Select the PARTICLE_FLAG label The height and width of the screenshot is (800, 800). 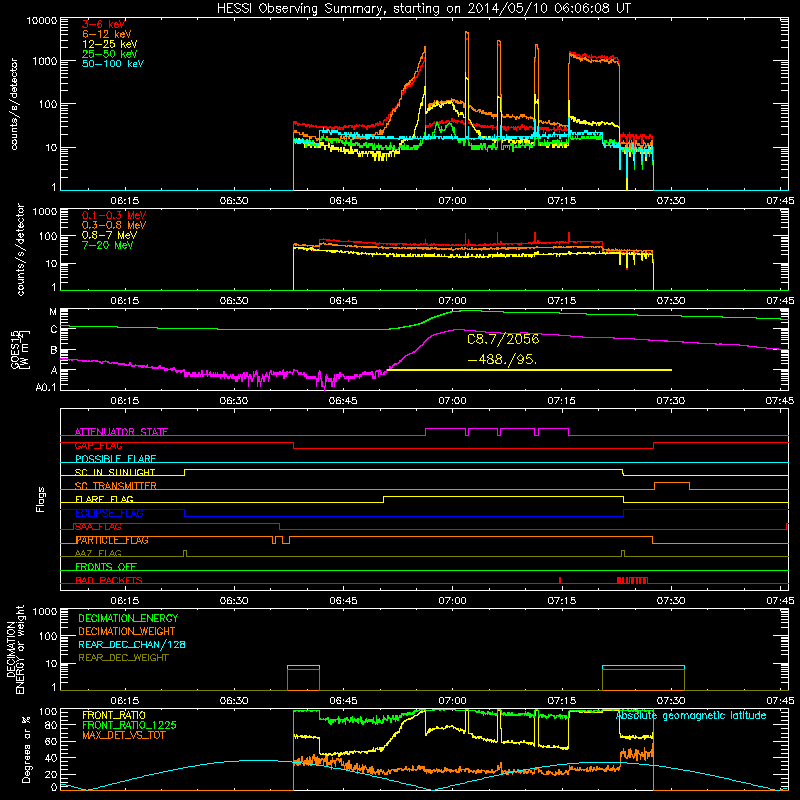point(112,540)
